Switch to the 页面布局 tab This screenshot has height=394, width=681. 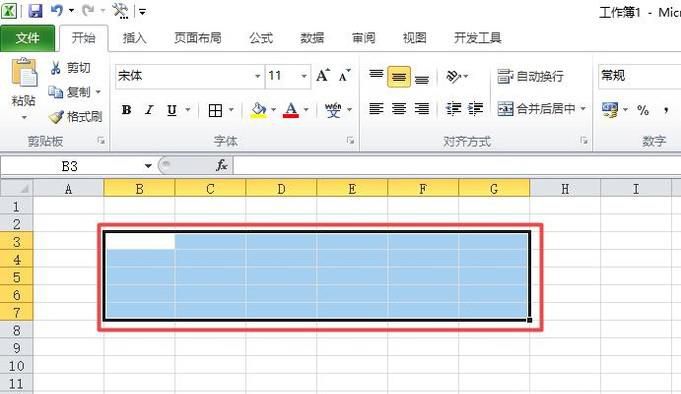[198, 38]
